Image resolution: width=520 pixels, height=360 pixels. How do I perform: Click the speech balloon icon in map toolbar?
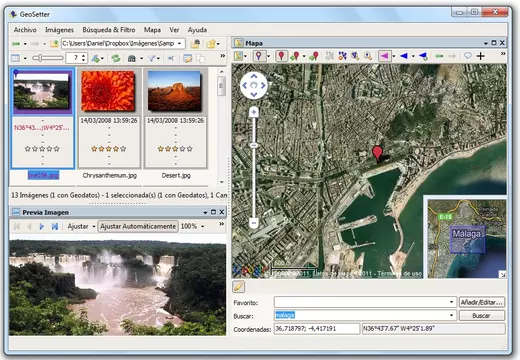tap(467, 56)
